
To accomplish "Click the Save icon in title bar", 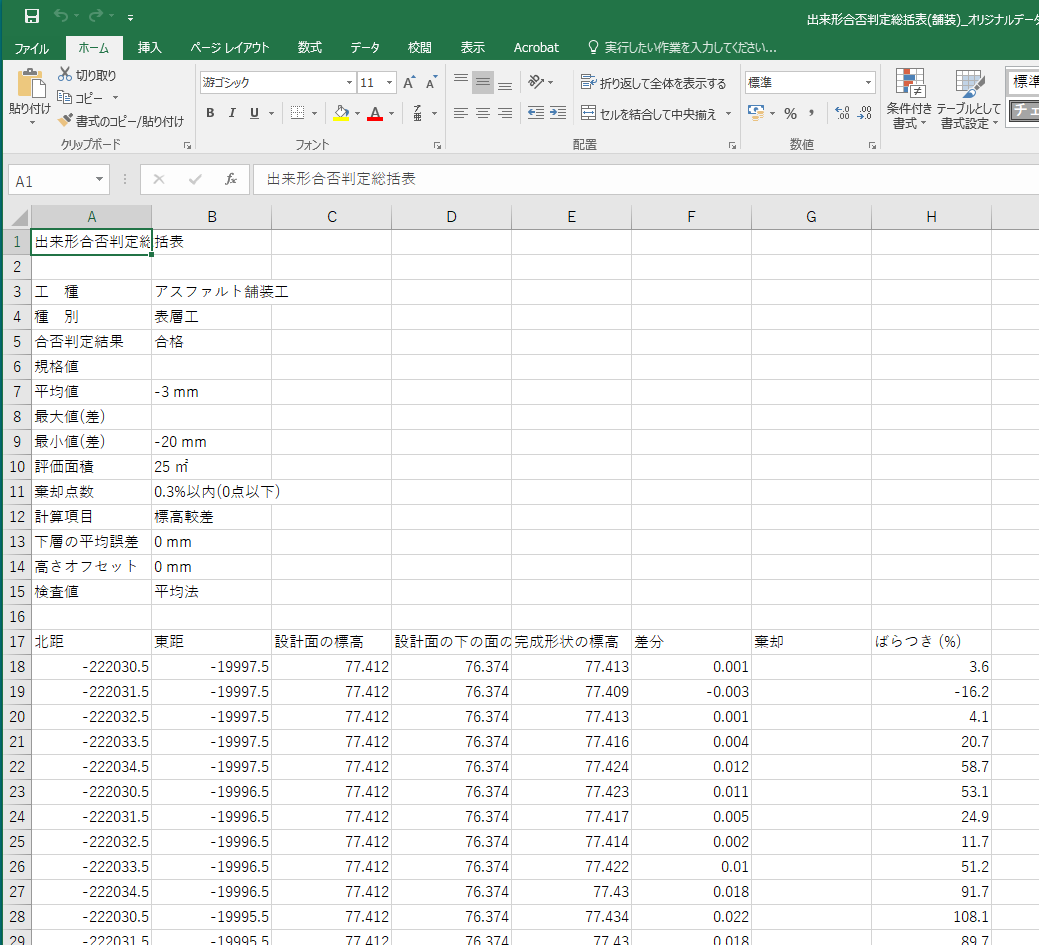I will point(31,16).
